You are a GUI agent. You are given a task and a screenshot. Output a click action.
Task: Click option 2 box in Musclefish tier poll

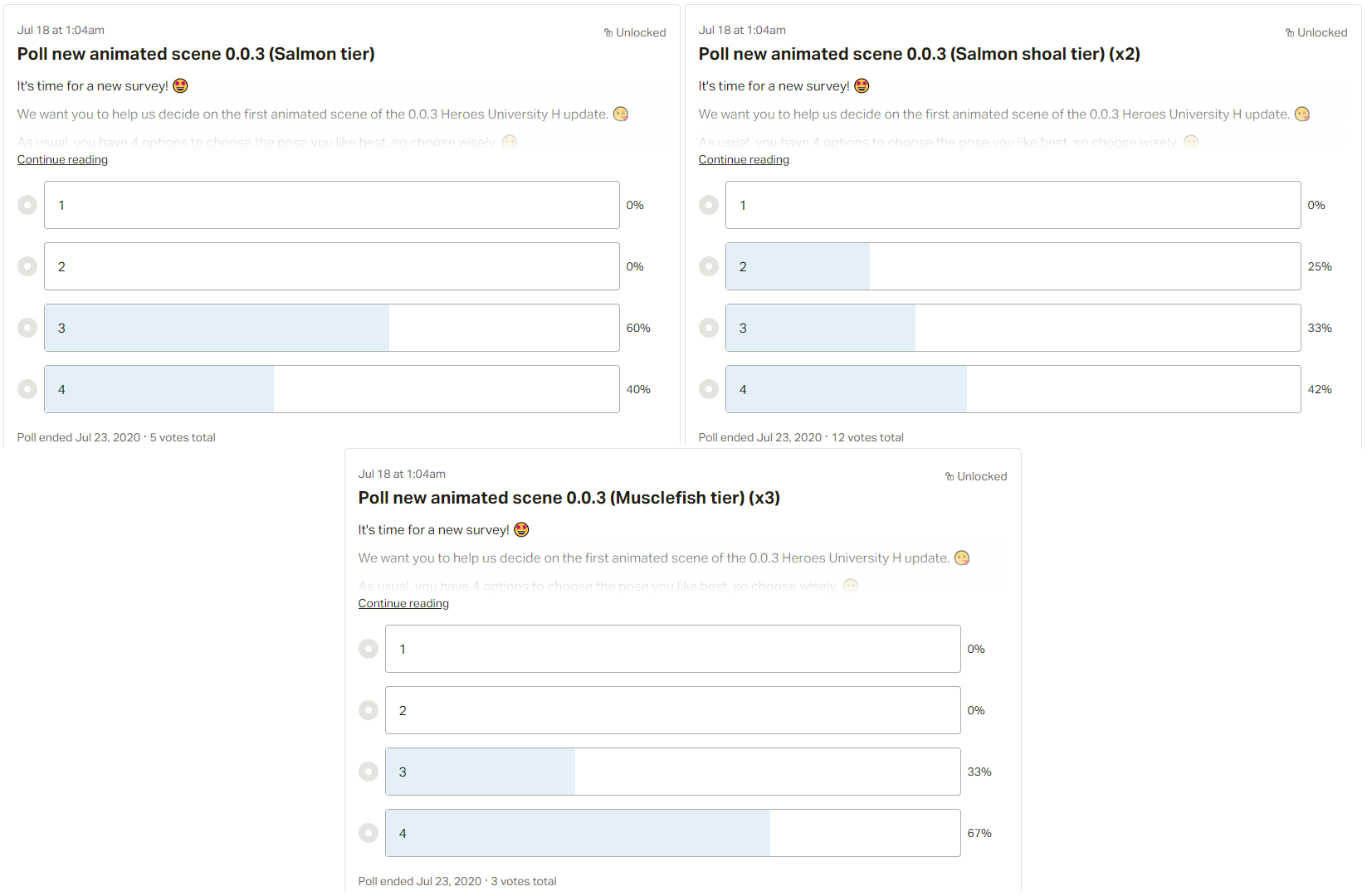click(x=673, y=710)
